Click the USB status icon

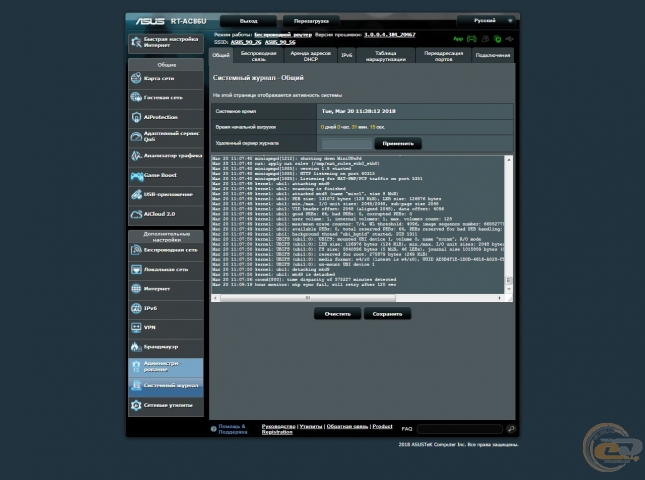coord(510,39)
